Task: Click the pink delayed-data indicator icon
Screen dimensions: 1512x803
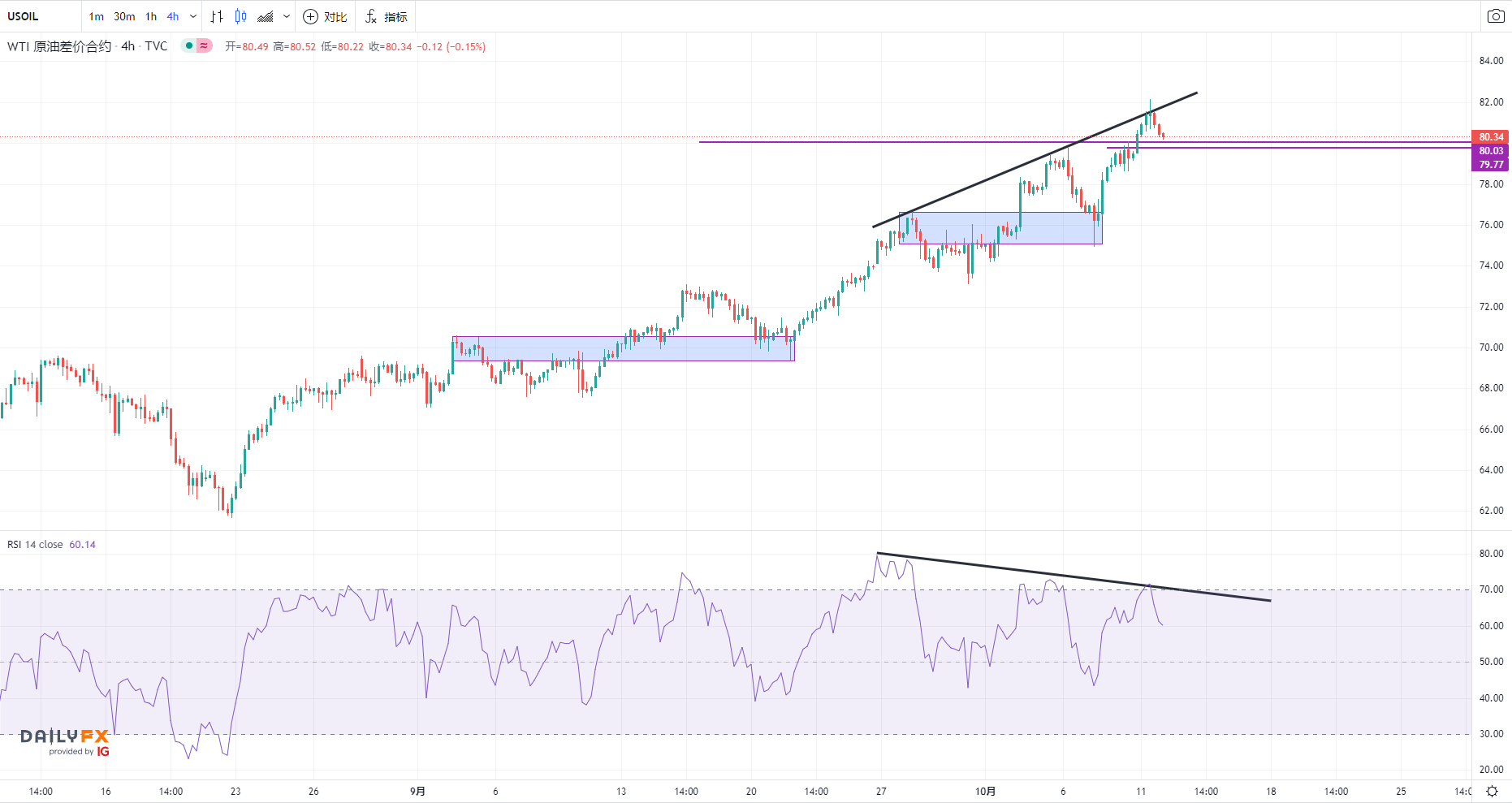Action: click(x=204, y=46)
